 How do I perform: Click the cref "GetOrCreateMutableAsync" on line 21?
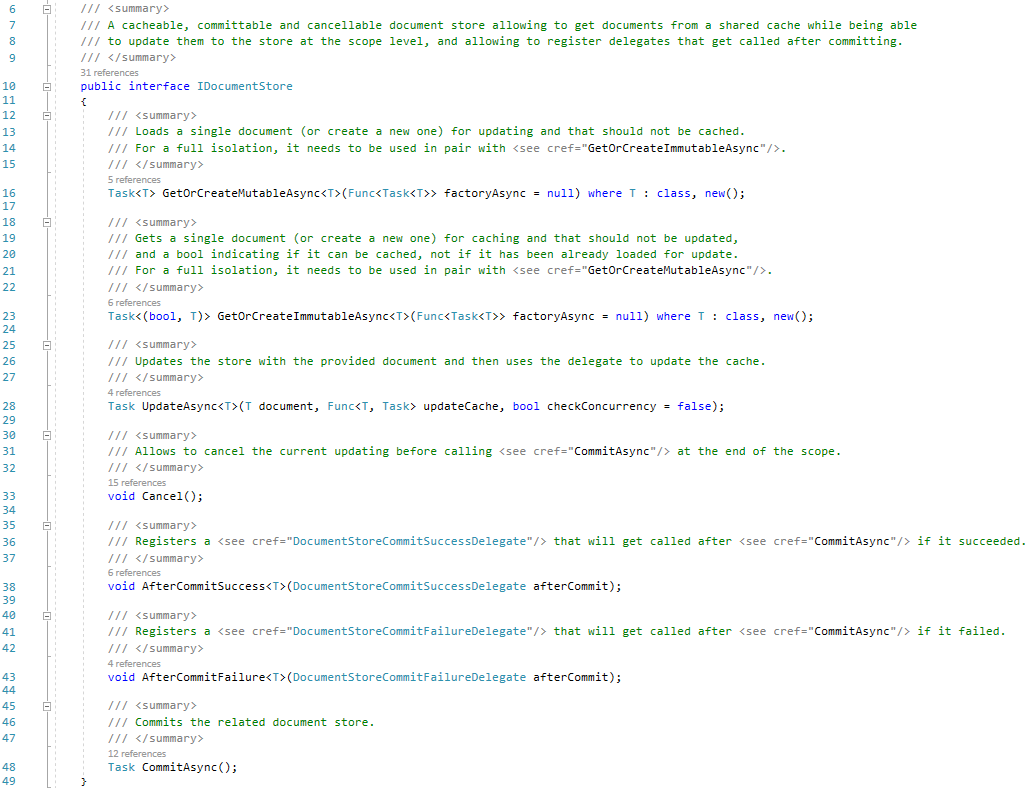[x=667, y=271]
